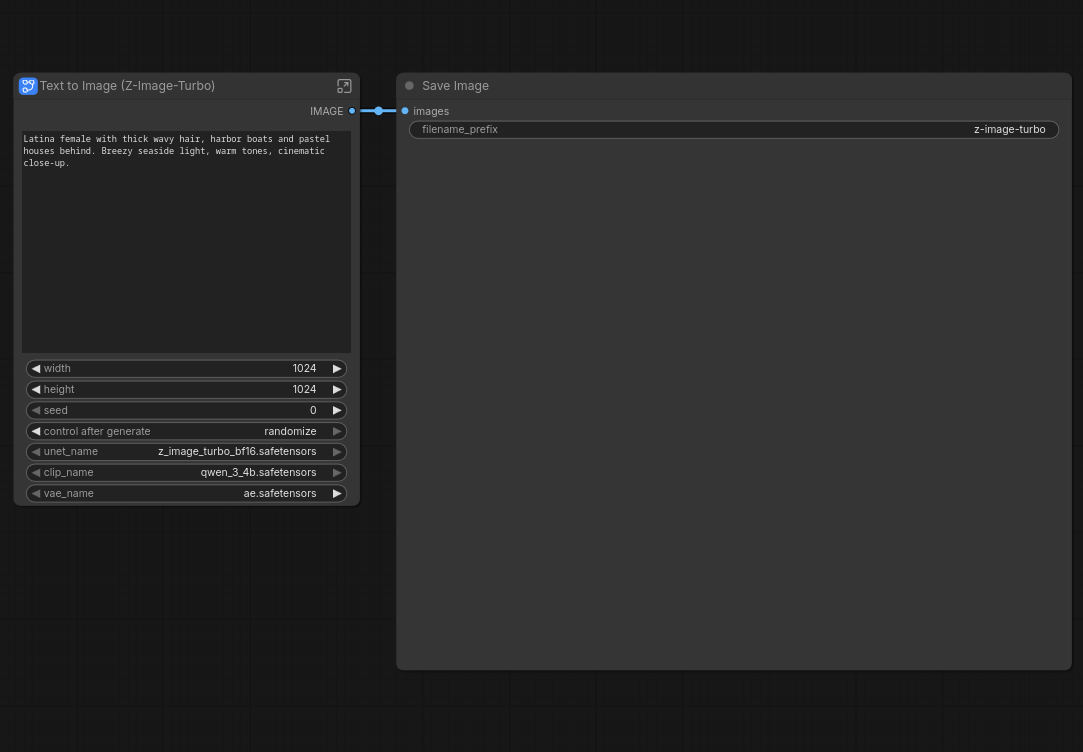Viewport: 1083px width, 752px height.
Task: Select next unet_name model
Action: tap(337, 452)
